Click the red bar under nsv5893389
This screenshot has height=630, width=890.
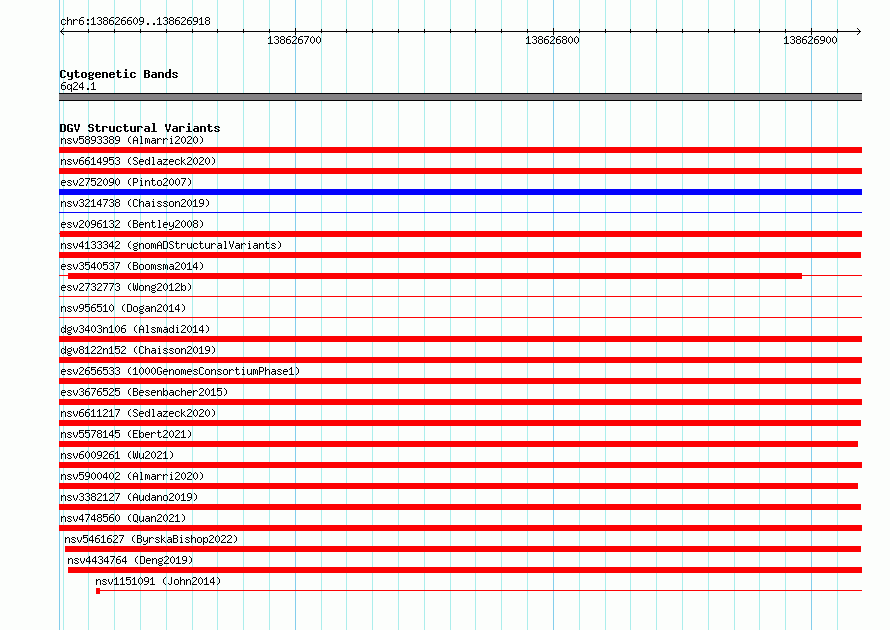point(460,150)
